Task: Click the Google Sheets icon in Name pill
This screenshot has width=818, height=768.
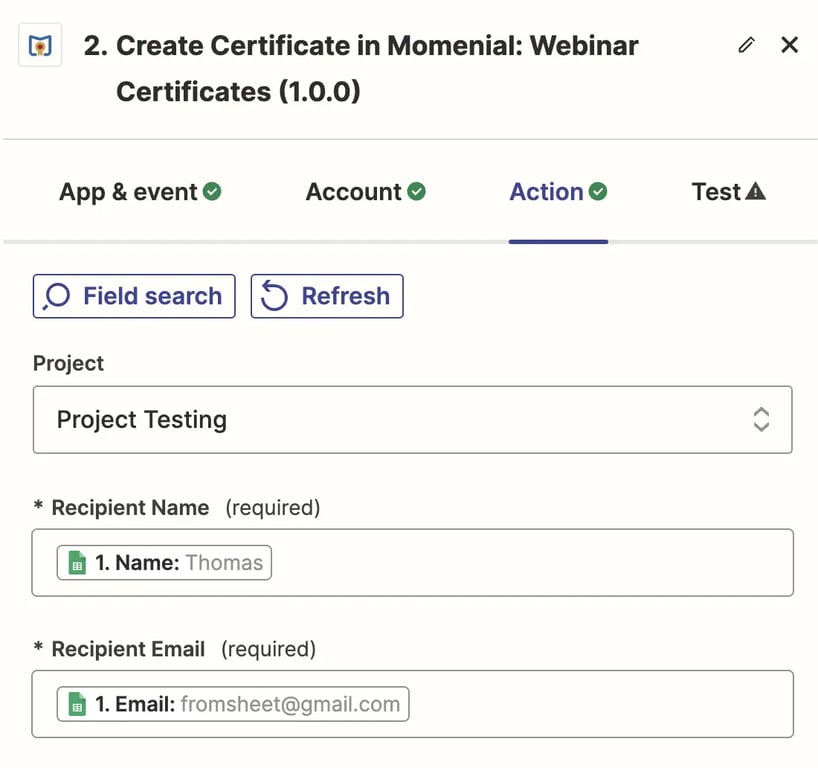Action: (77, 563)
